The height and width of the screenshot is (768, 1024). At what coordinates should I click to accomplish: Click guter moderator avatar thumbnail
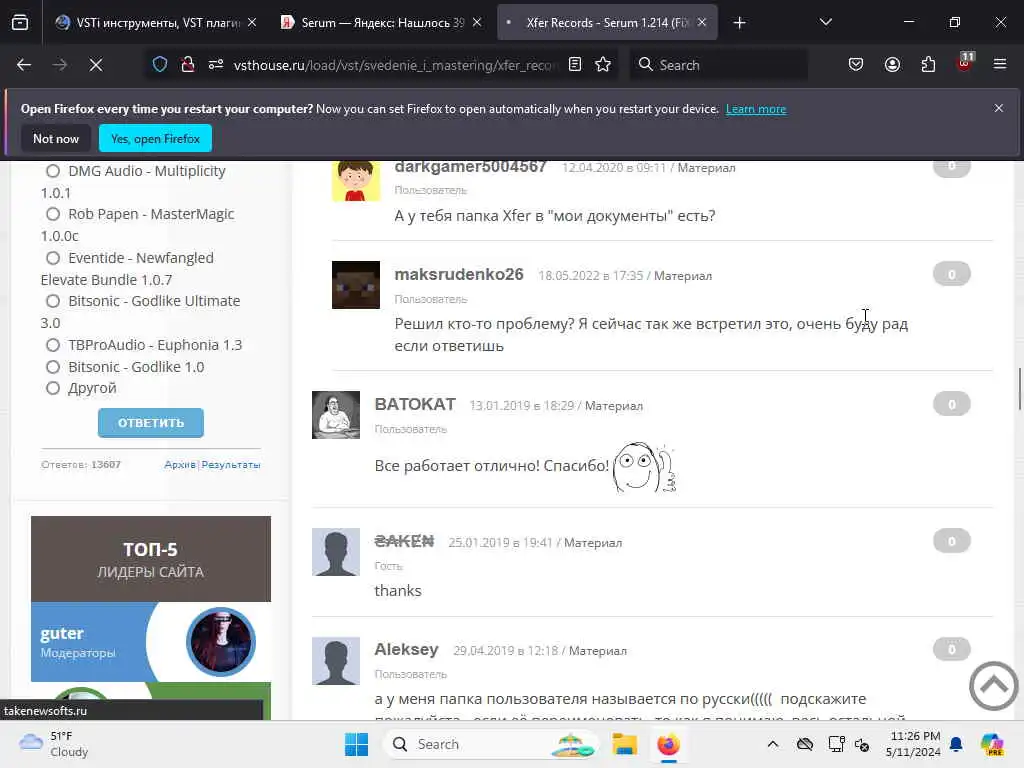(221, 641)
